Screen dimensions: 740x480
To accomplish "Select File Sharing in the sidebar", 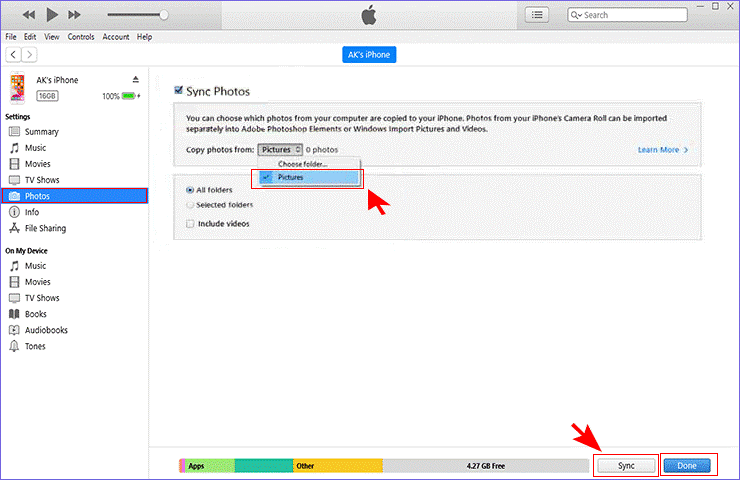I will (75, 228).
